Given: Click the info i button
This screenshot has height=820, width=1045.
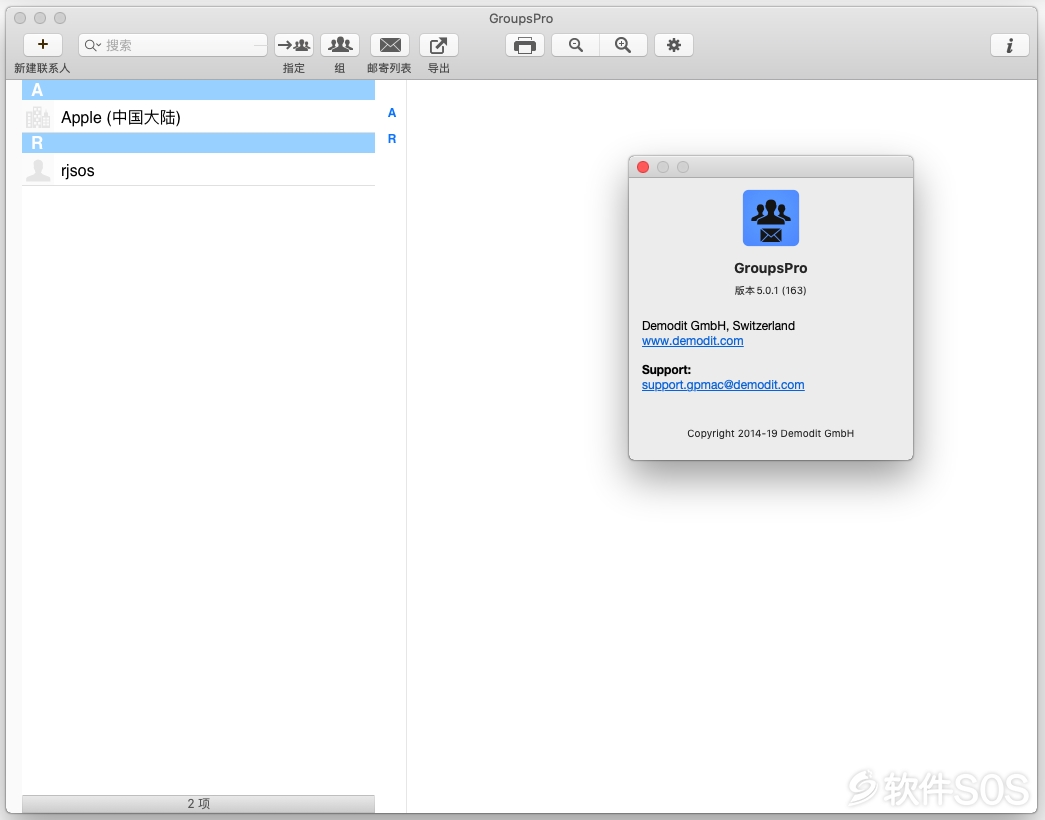Looking at the screenshot, I should (x=1010, y=45).
